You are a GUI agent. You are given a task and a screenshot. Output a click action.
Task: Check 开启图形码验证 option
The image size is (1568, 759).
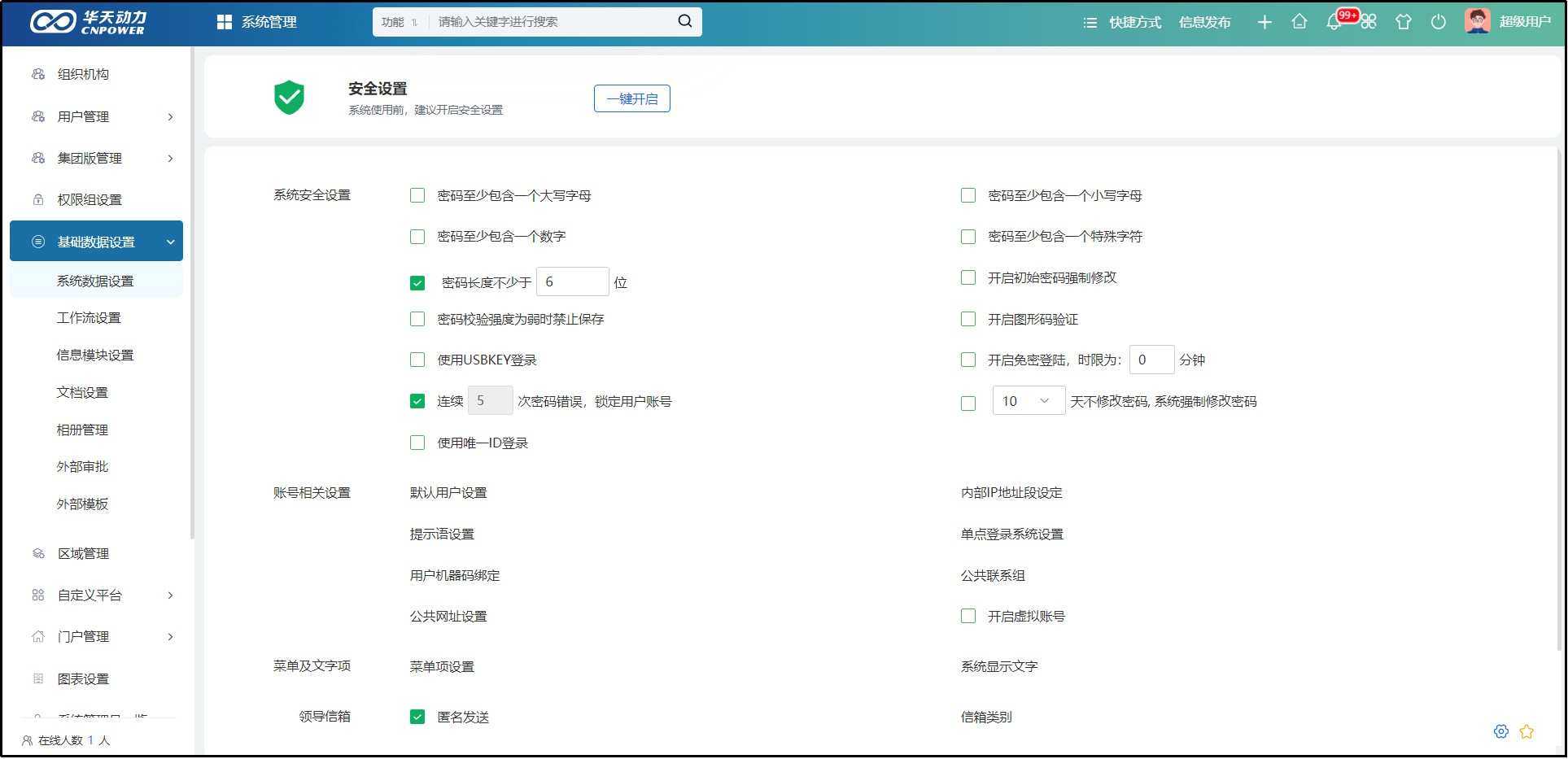[968, 319]
